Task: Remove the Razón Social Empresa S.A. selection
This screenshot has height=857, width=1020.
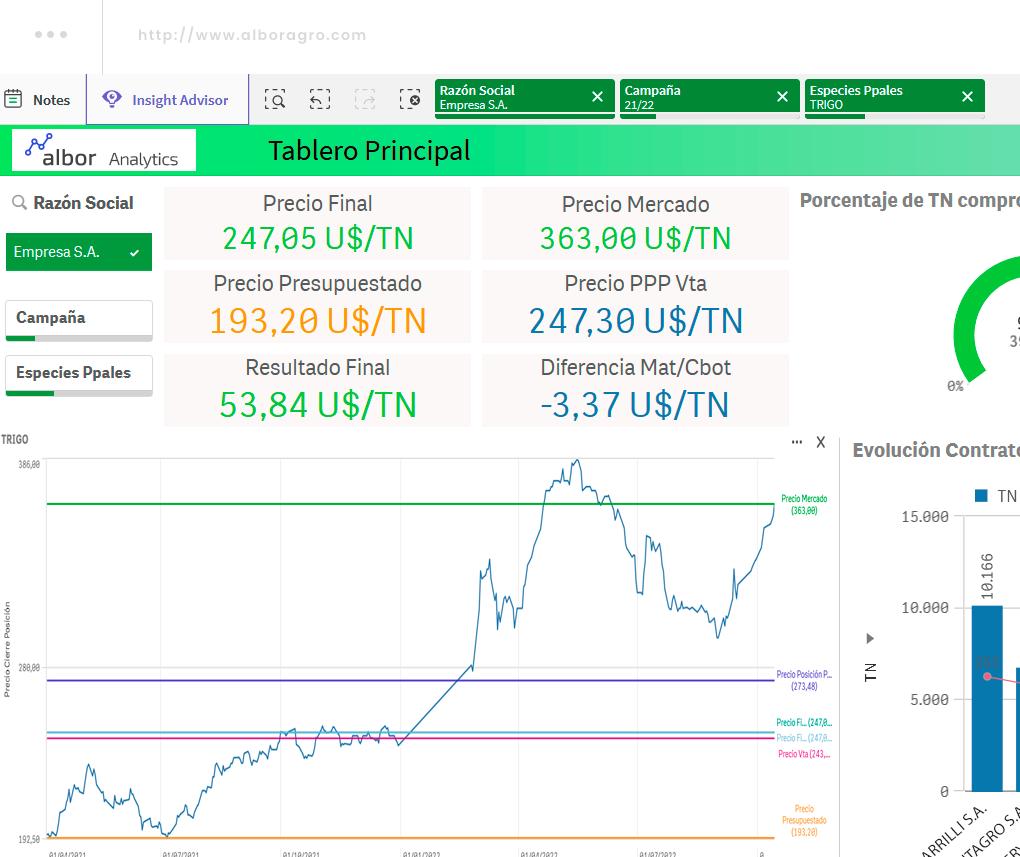Action: (x=597, y=97)
